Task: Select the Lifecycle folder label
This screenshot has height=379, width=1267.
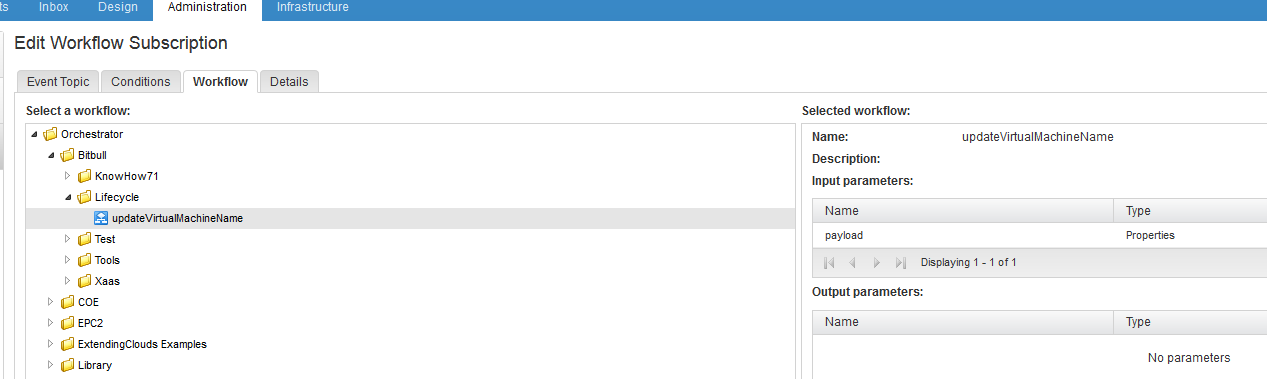Action: pyautogui.click(x=117, y=197)
